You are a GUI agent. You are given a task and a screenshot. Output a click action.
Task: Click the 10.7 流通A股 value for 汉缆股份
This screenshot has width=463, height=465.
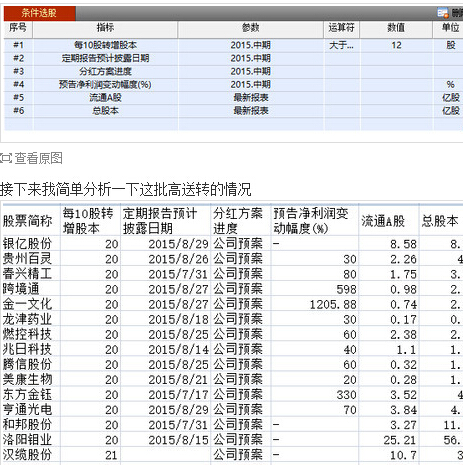tap(403, 455)
